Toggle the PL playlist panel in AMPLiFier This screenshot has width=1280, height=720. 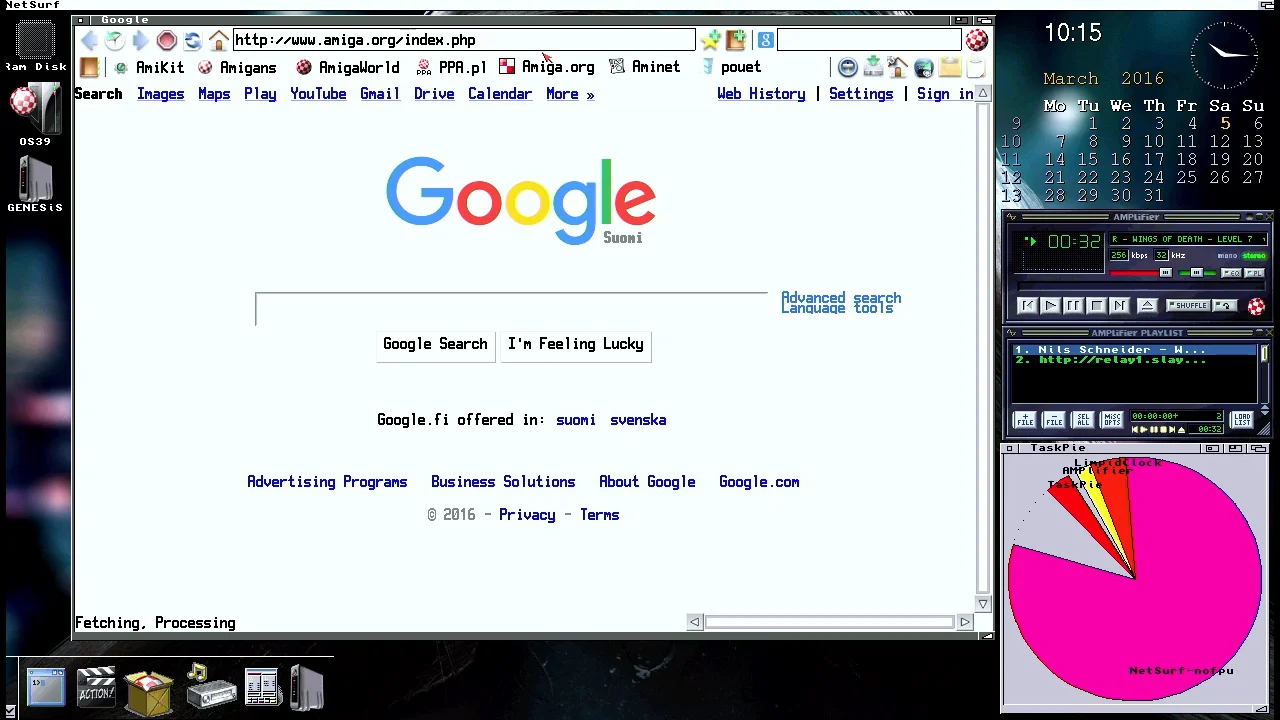click(1254, 273)
